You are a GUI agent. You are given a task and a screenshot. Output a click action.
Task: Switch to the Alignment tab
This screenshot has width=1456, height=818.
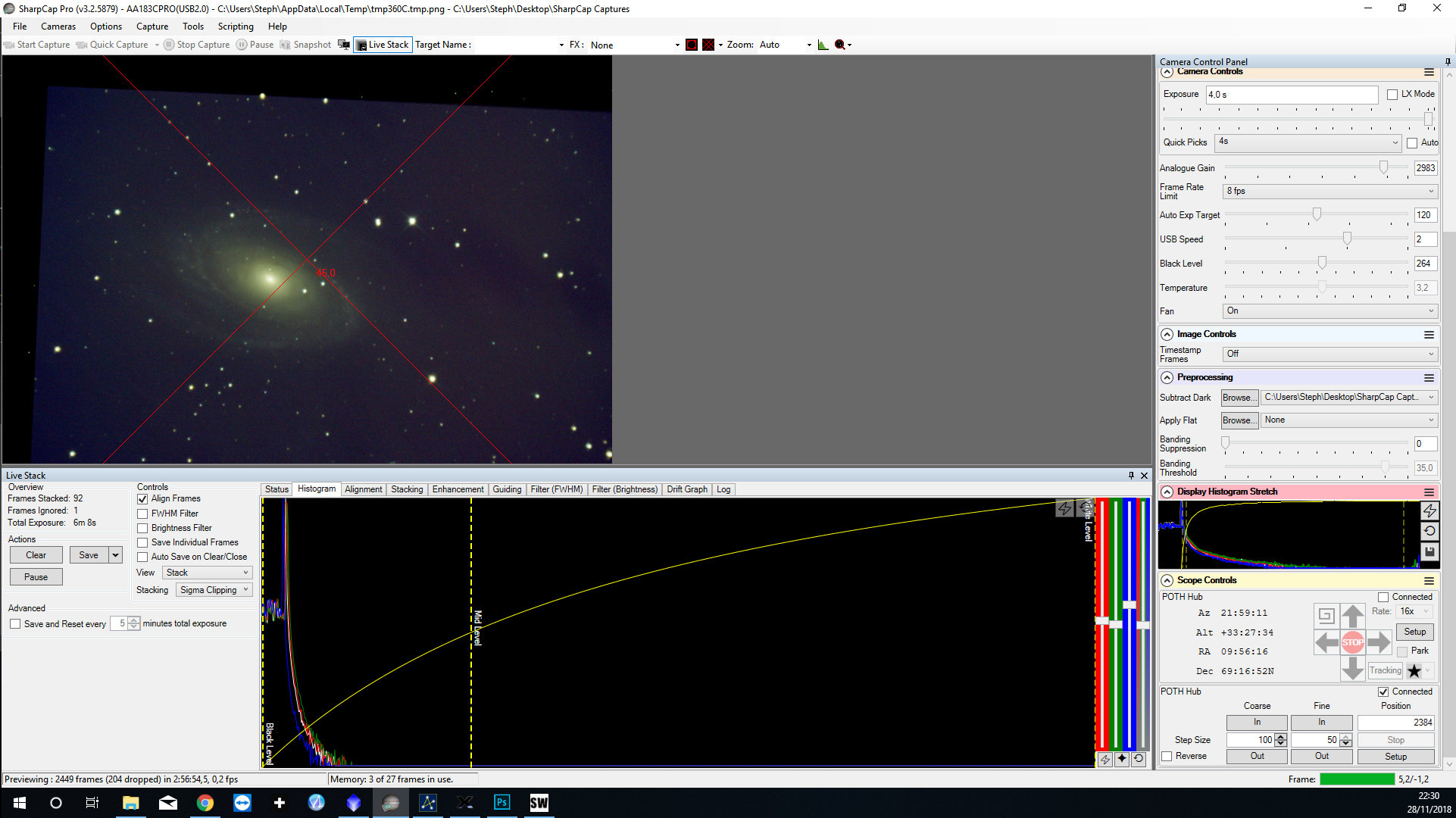[x=363, y=489]
